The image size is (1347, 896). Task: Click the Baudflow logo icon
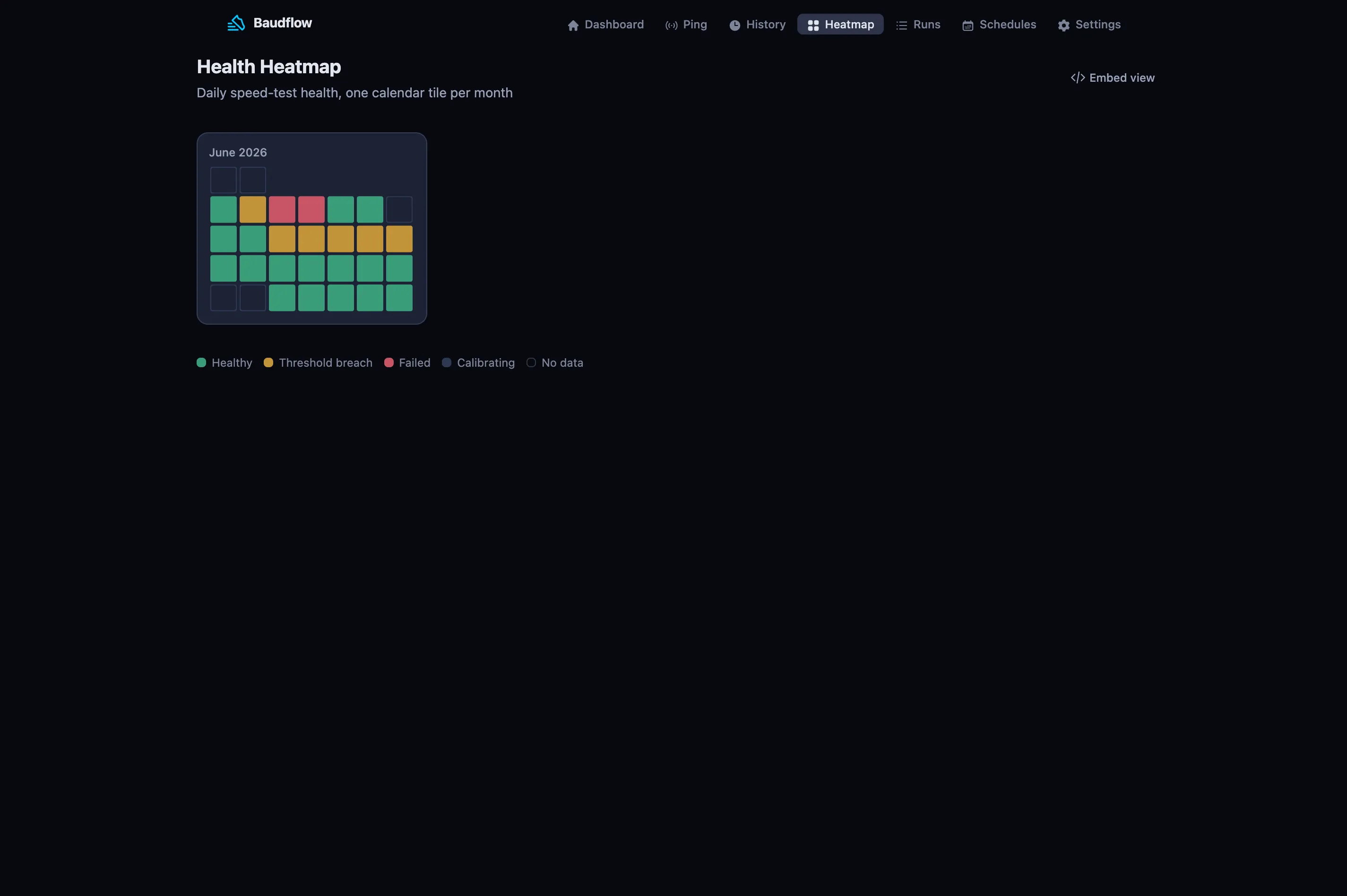click(236, 24)
